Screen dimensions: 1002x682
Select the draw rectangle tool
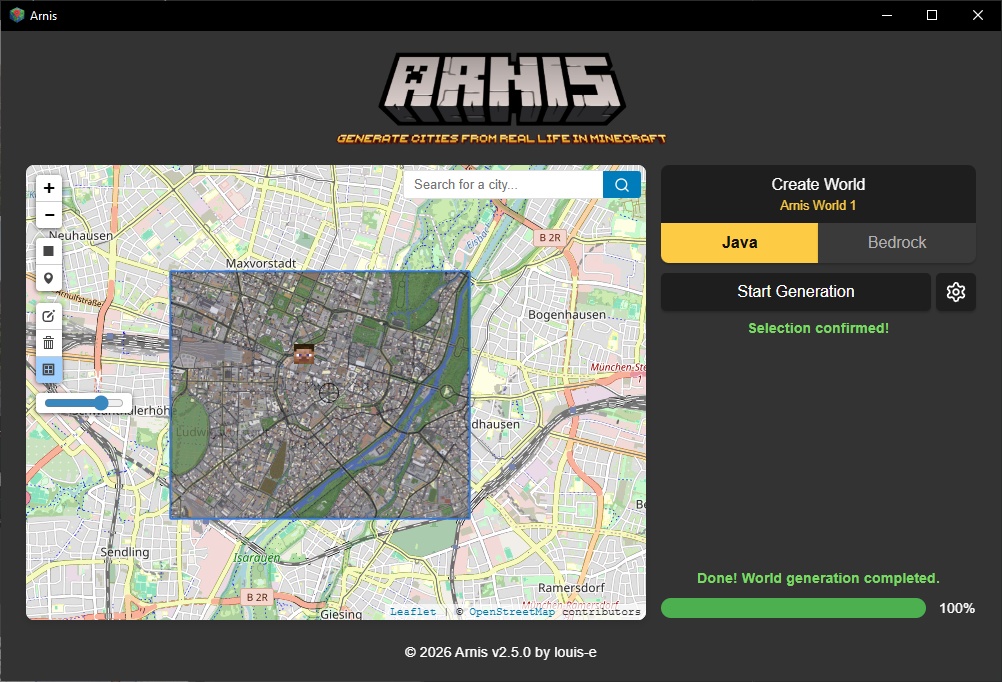point(49,250)
